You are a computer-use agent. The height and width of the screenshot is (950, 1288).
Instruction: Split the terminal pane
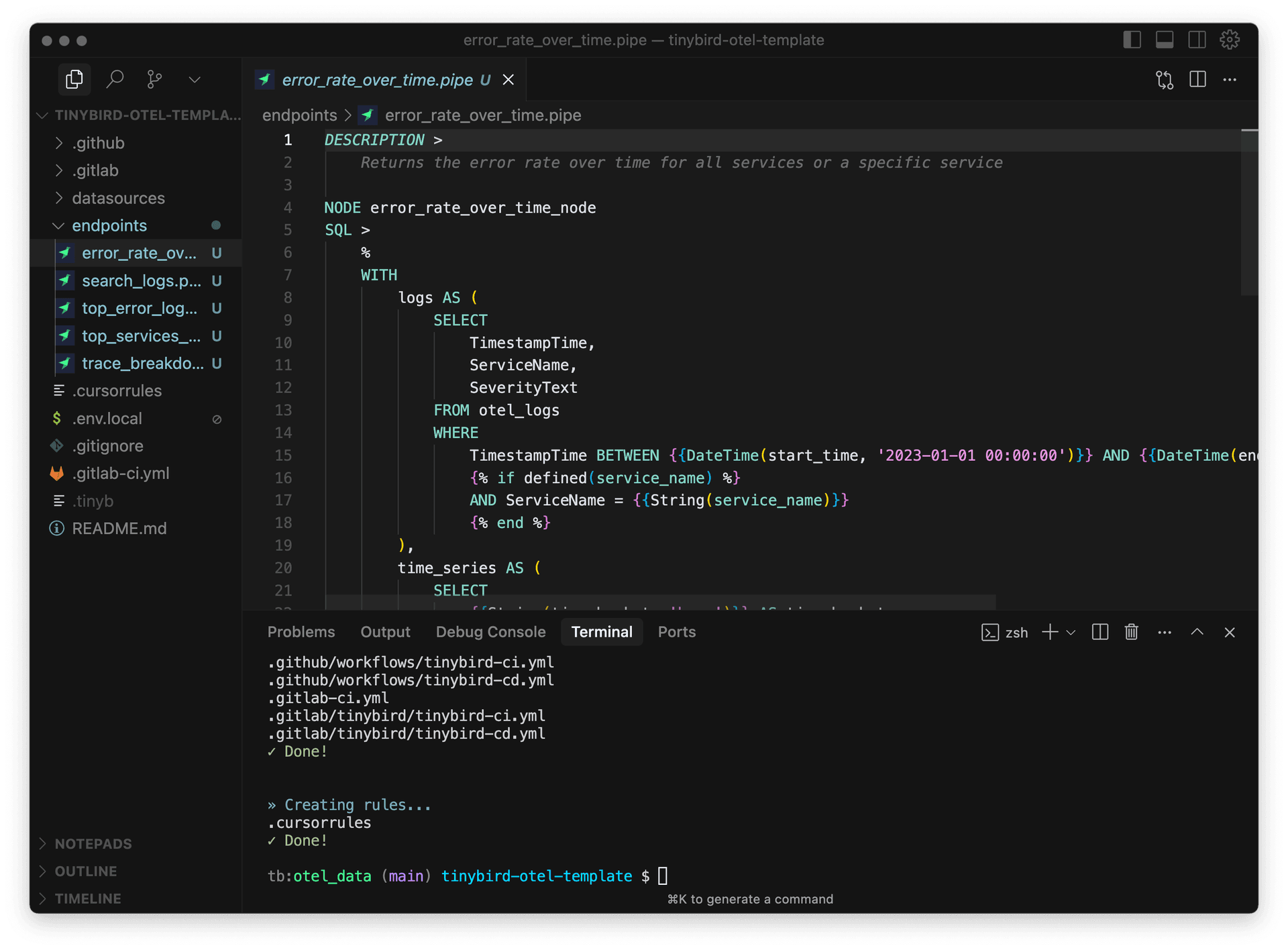coord(1099,631)
